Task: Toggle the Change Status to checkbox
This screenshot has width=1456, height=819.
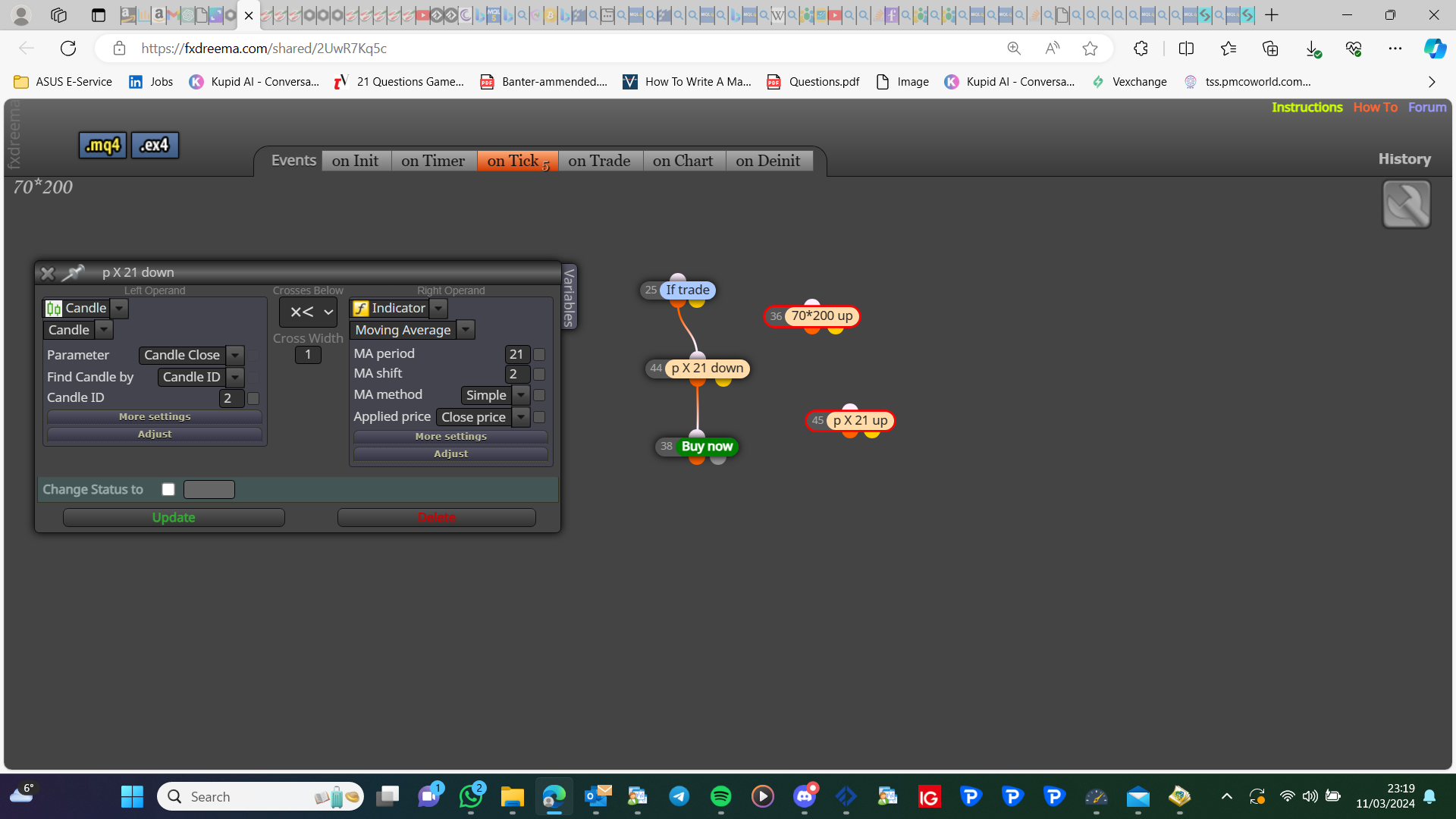Action: 168,489
